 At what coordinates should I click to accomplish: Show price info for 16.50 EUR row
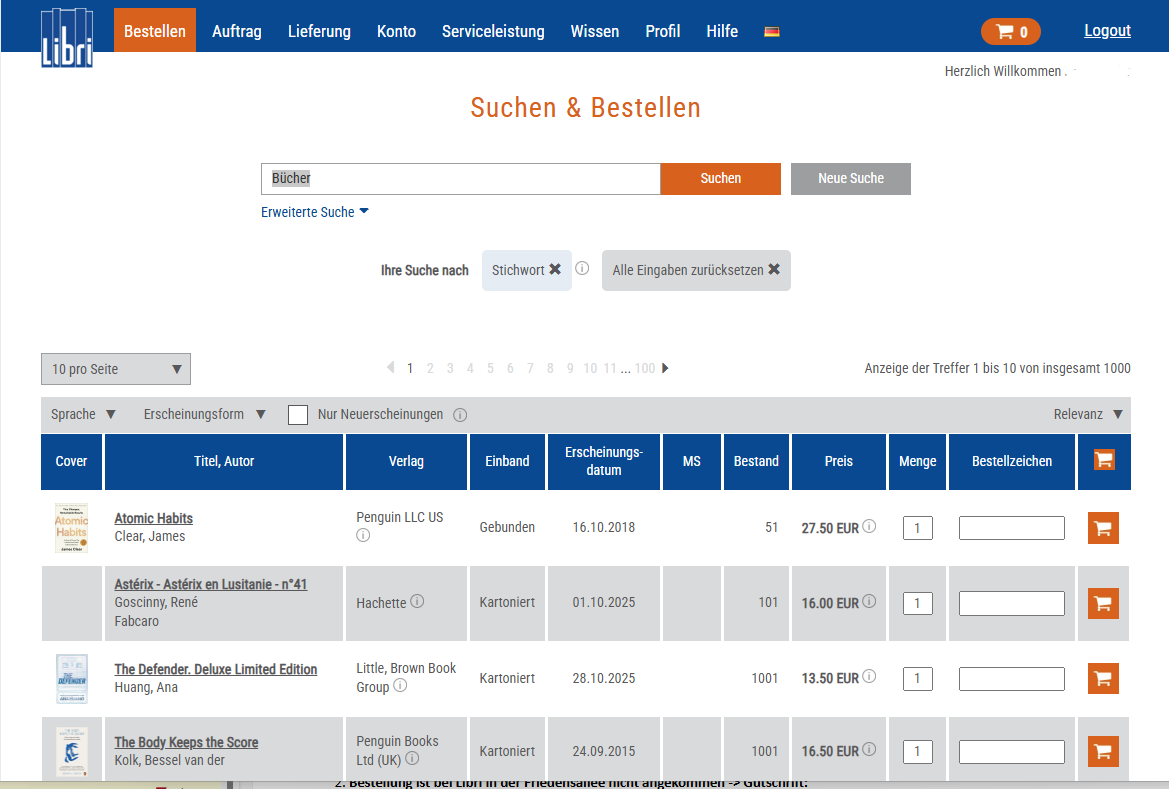pyautogui.click(x=869, y=749)
